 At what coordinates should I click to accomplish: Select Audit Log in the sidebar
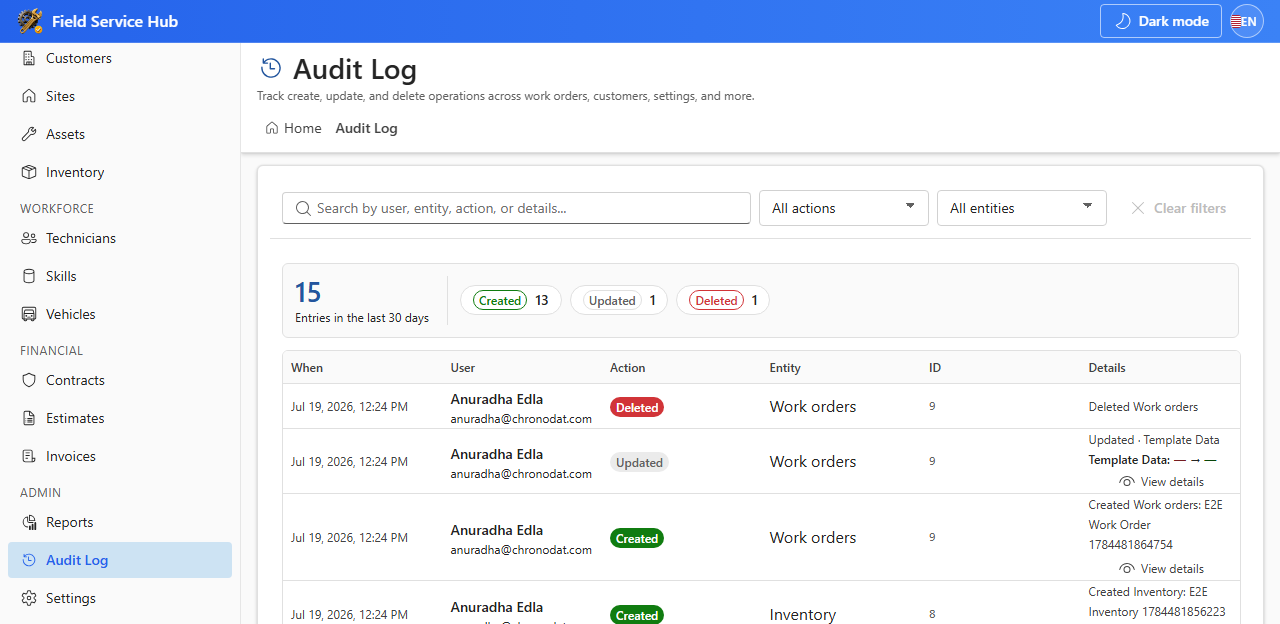(120, 560)
